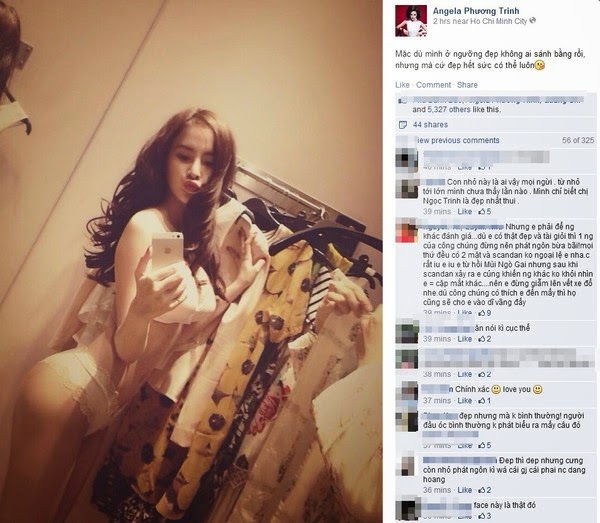Click the thumbs-up count on the Ngọc Trinh comment
Image resolution: width=600 pixels, height=523 pixels.
(x=485, y=211)
